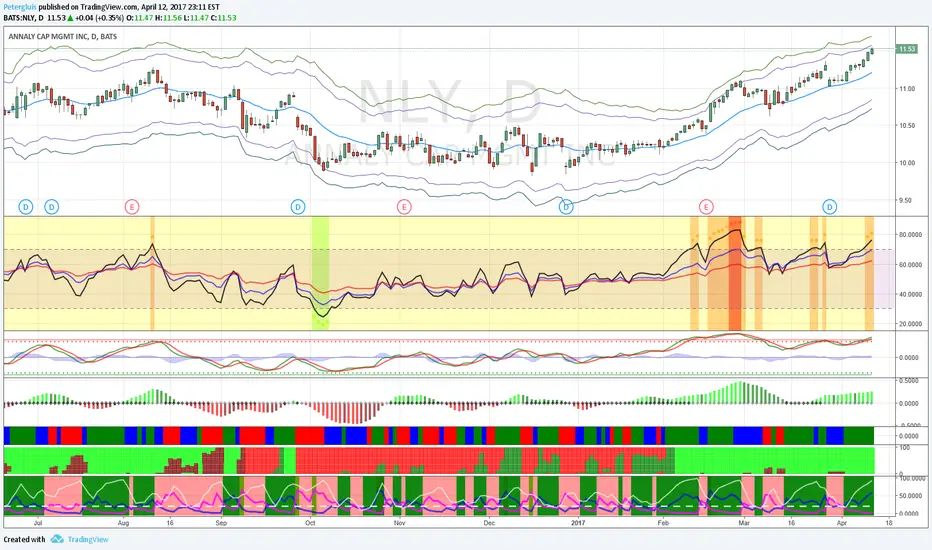
Task: Click the TradingView cloud logo icon
Action: pyautogui.click(x=57, y=539)
